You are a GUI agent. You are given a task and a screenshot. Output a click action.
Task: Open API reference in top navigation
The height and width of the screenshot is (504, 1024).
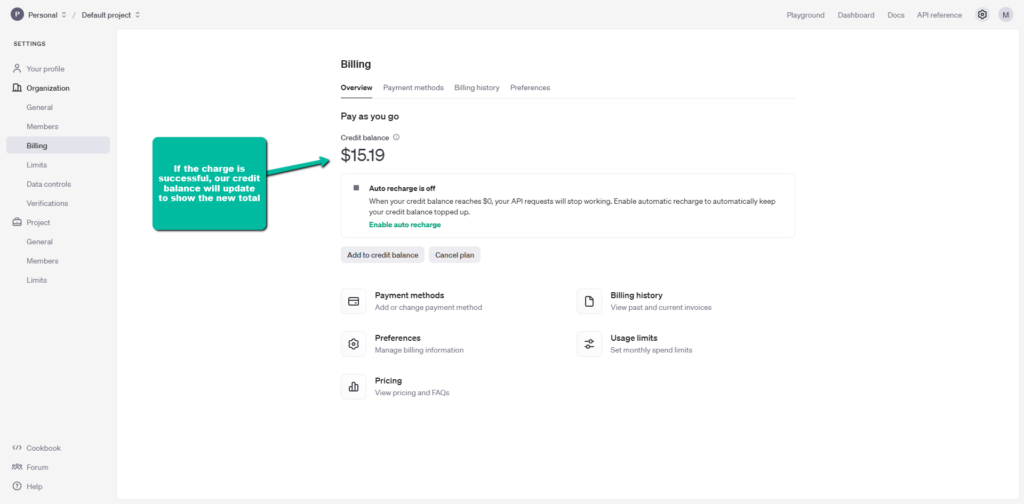tap(939, 15)
